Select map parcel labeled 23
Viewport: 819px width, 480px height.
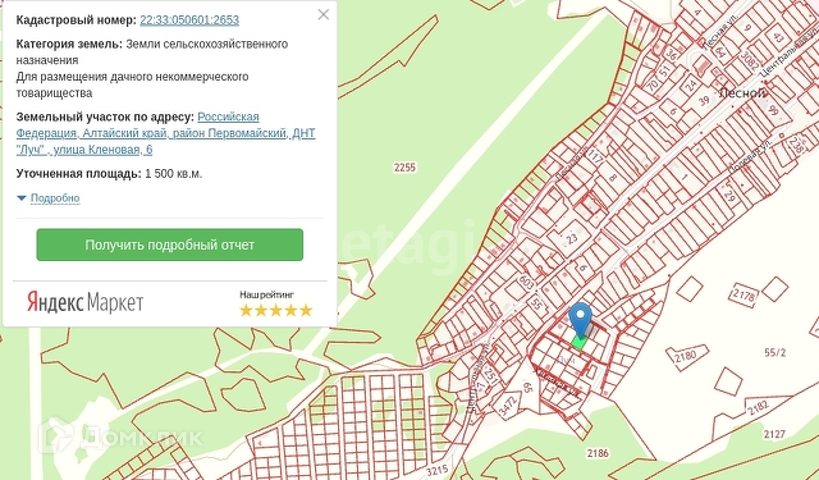tap(572, 239)
